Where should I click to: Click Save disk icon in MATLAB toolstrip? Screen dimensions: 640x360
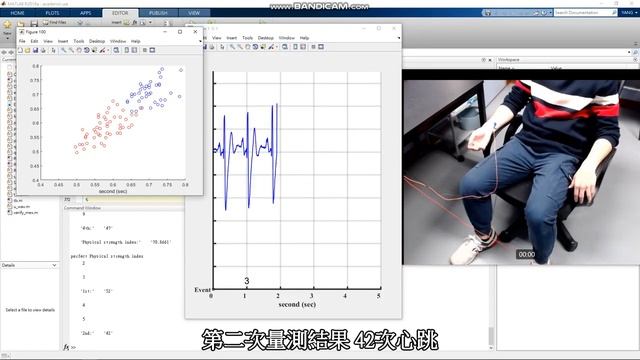[34, 24]
